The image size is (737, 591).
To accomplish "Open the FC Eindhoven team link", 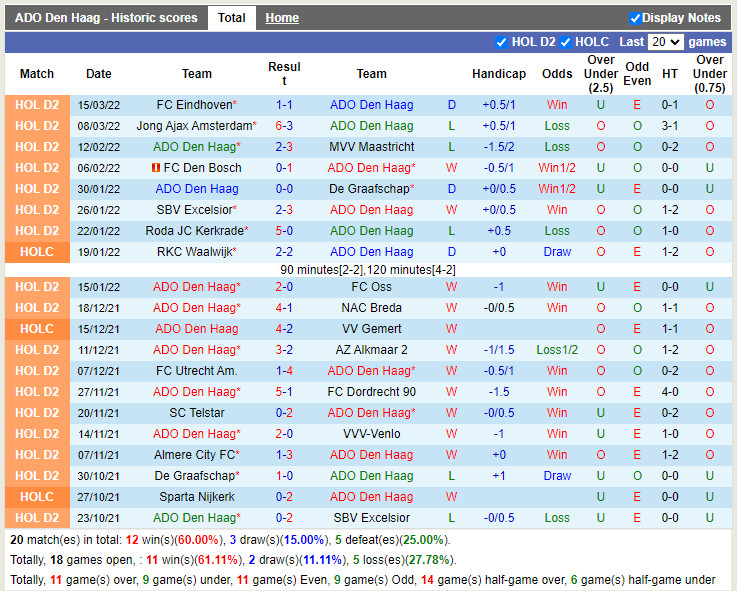I will [194, 105].
